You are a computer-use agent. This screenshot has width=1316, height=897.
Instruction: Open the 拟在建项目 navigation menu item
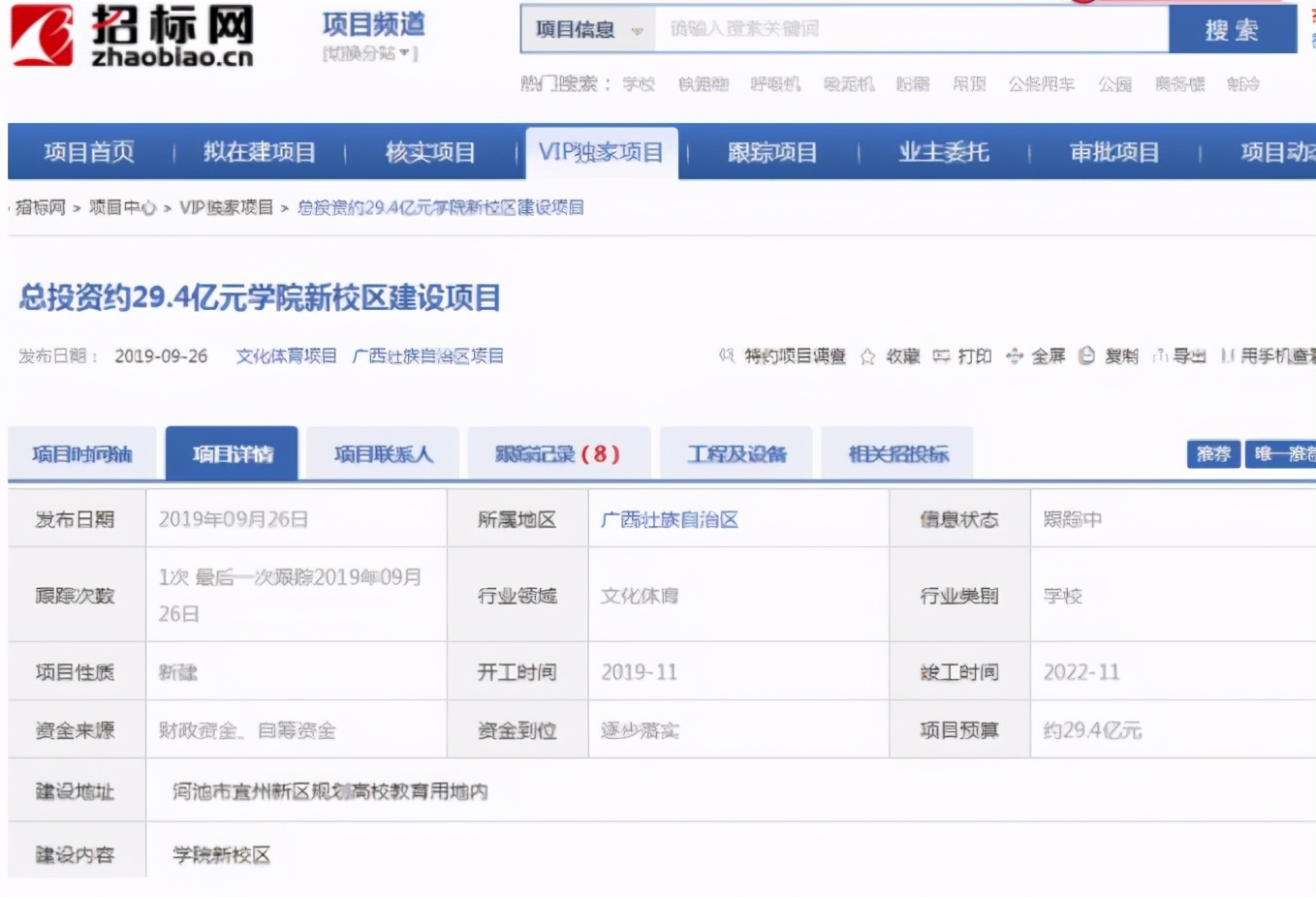click(259, 152)
